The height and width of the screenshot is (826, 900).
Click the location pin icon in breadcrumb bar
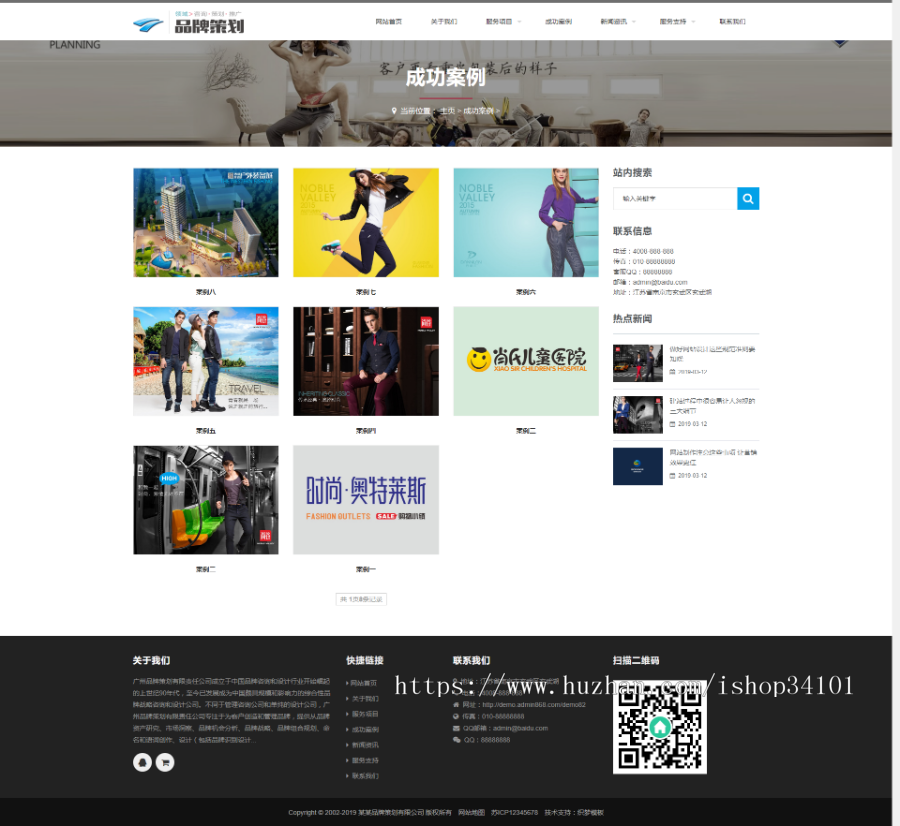[396, 112]
